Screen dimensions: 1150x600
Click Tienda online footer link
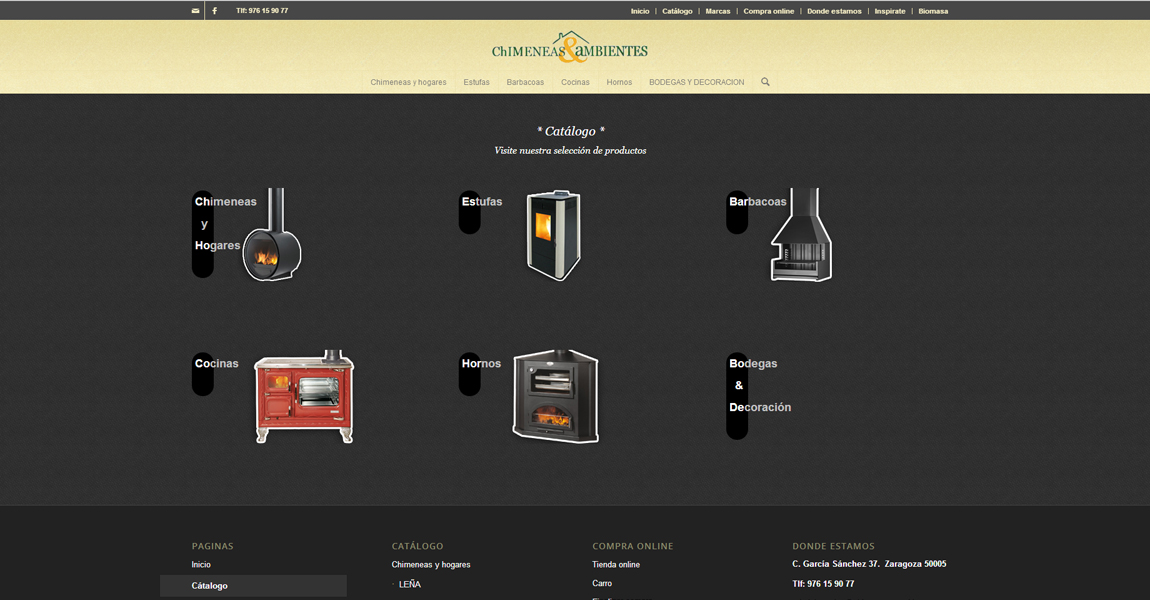pos(616,565)
